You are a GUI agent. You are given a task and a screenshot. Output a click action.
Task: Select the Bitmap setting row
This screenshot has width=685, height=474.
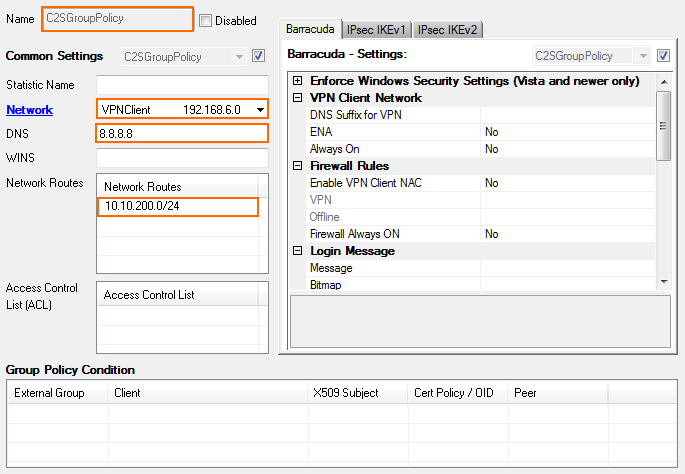(x=481, y=284)
